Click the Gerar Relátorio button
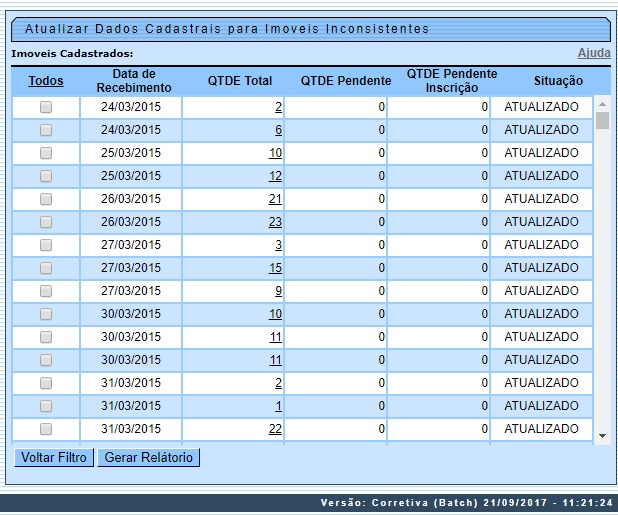 pos(149,458)
